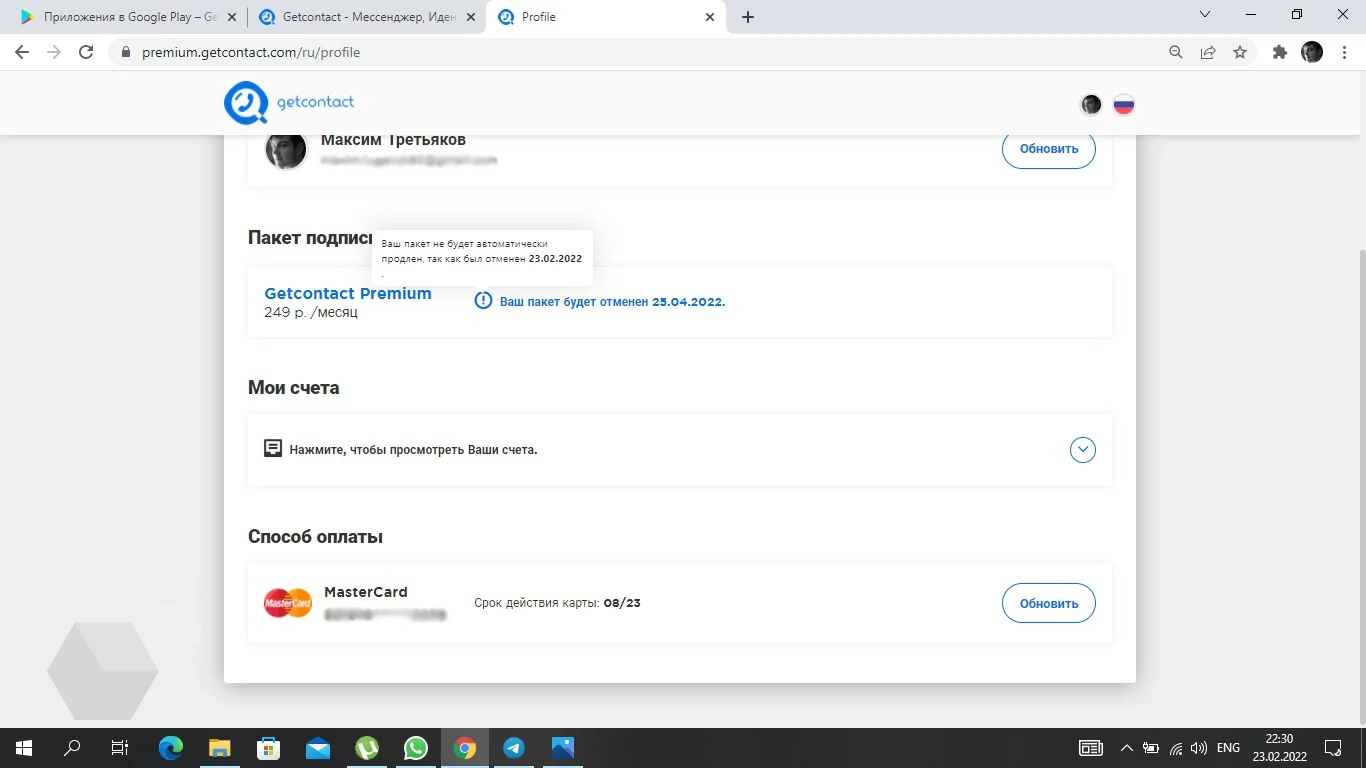Close the Google Play browser tab
This screenshot has height=768, width=1366.
click(233, 17)
